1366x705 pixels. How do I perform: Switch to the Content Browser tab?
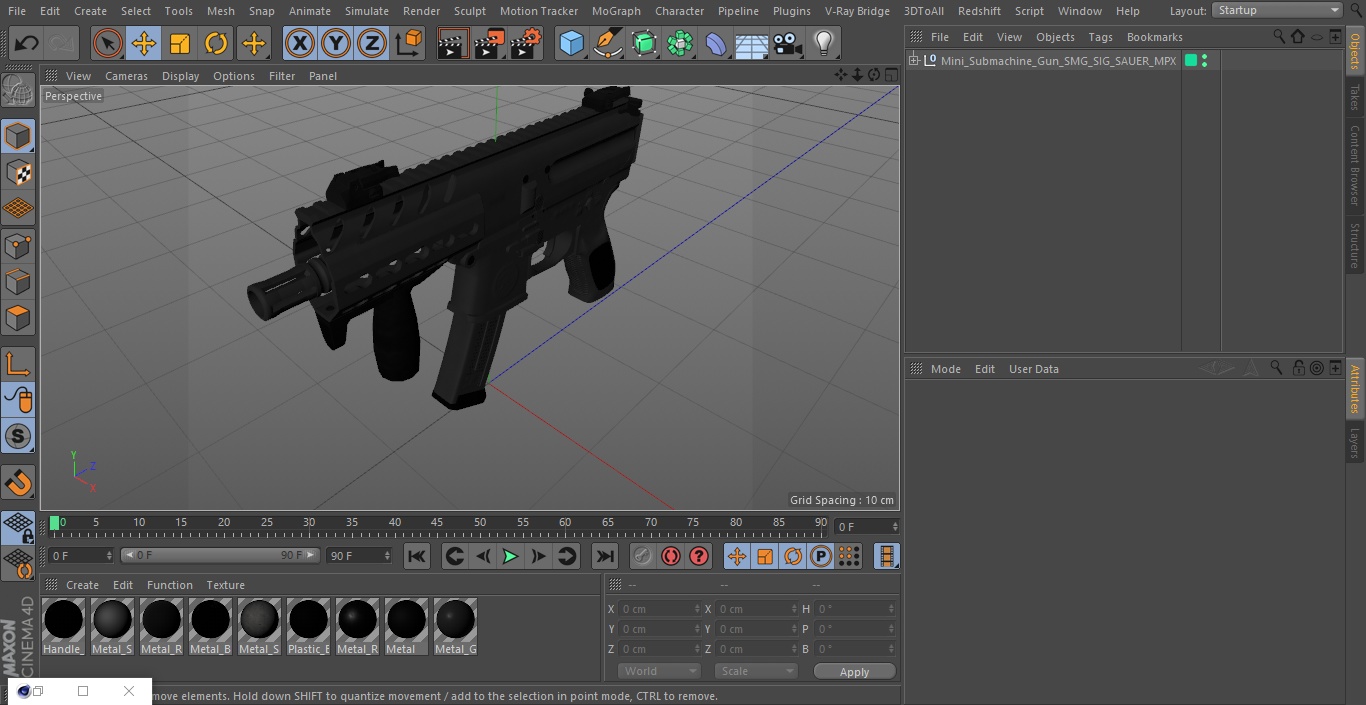[x=1355, y=165]
